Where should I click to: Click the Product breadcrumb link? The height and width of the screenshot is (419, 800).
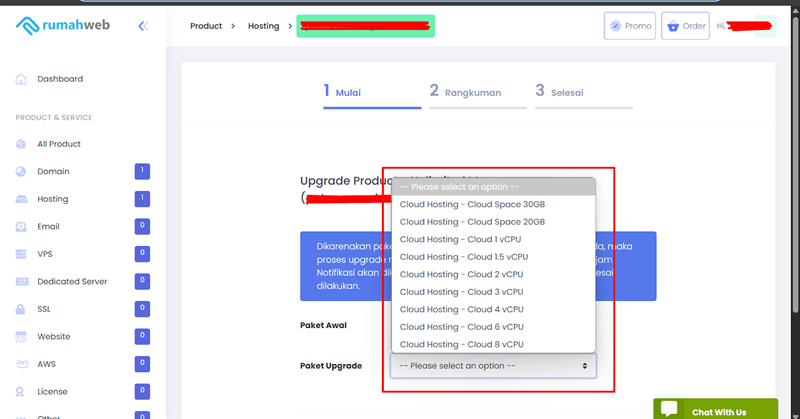tap(206, 26)
